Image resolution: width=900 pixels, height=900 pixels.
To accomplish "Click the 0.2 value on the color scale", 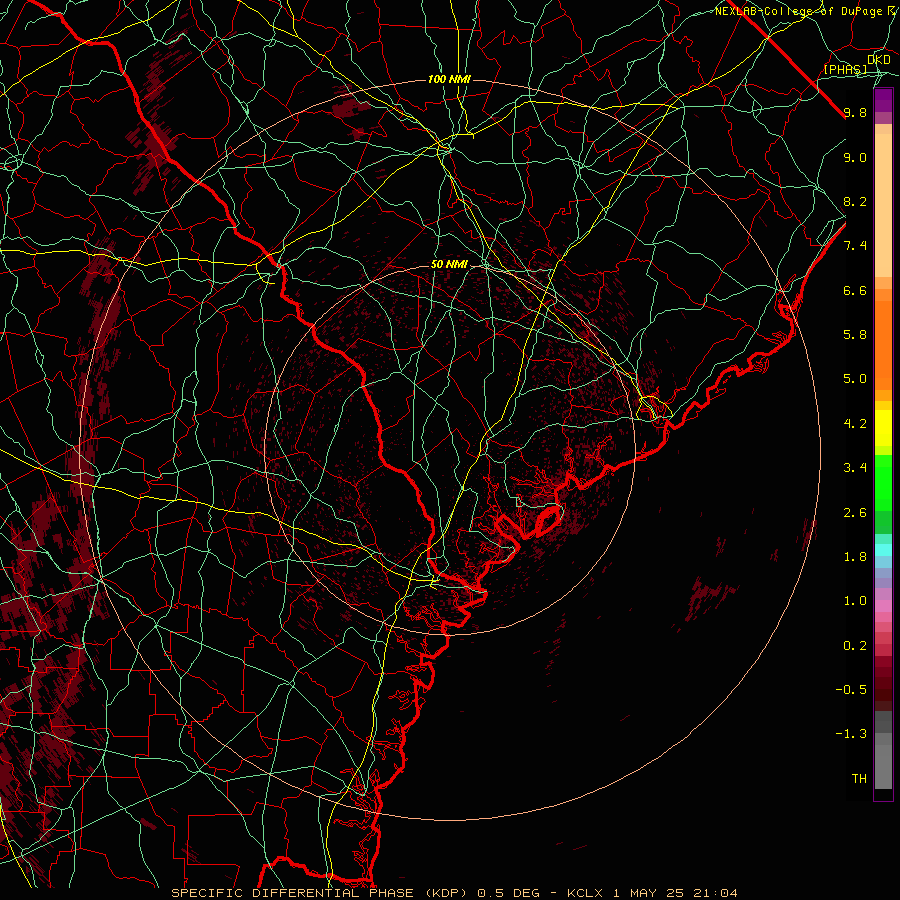I will coord(855,646).
